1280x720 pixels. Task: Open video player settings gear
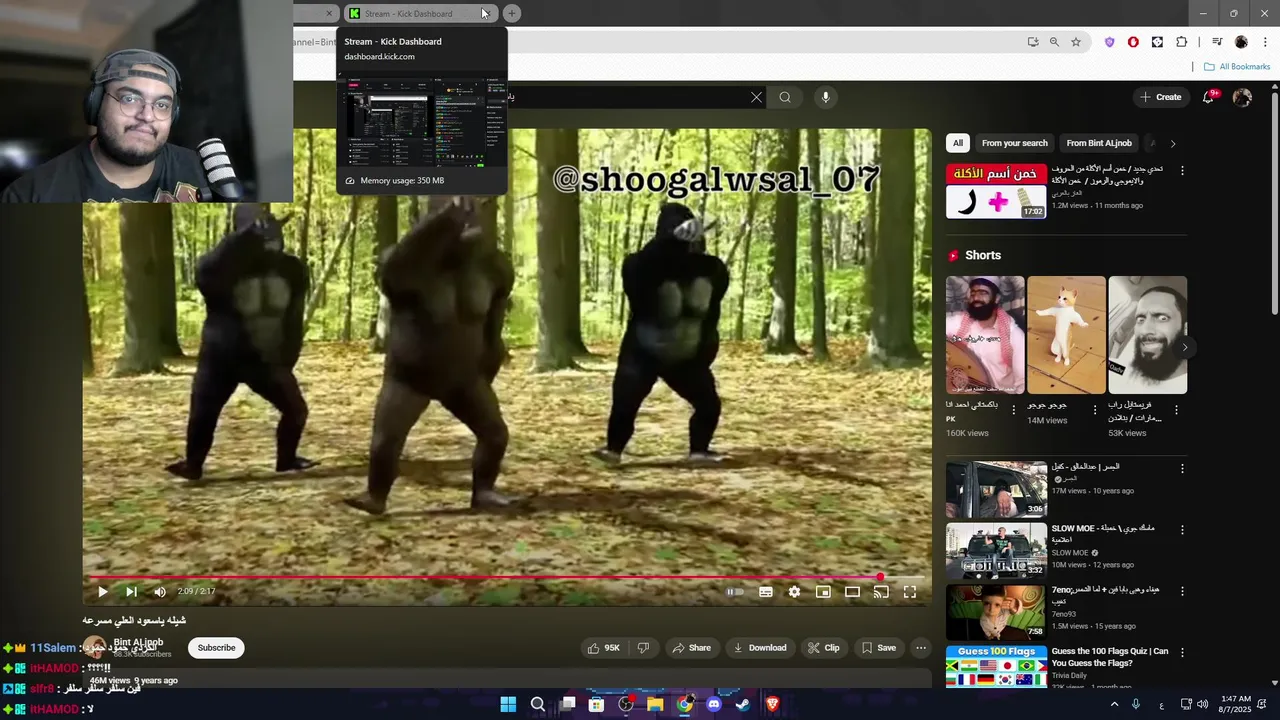(x=794, y=592)
